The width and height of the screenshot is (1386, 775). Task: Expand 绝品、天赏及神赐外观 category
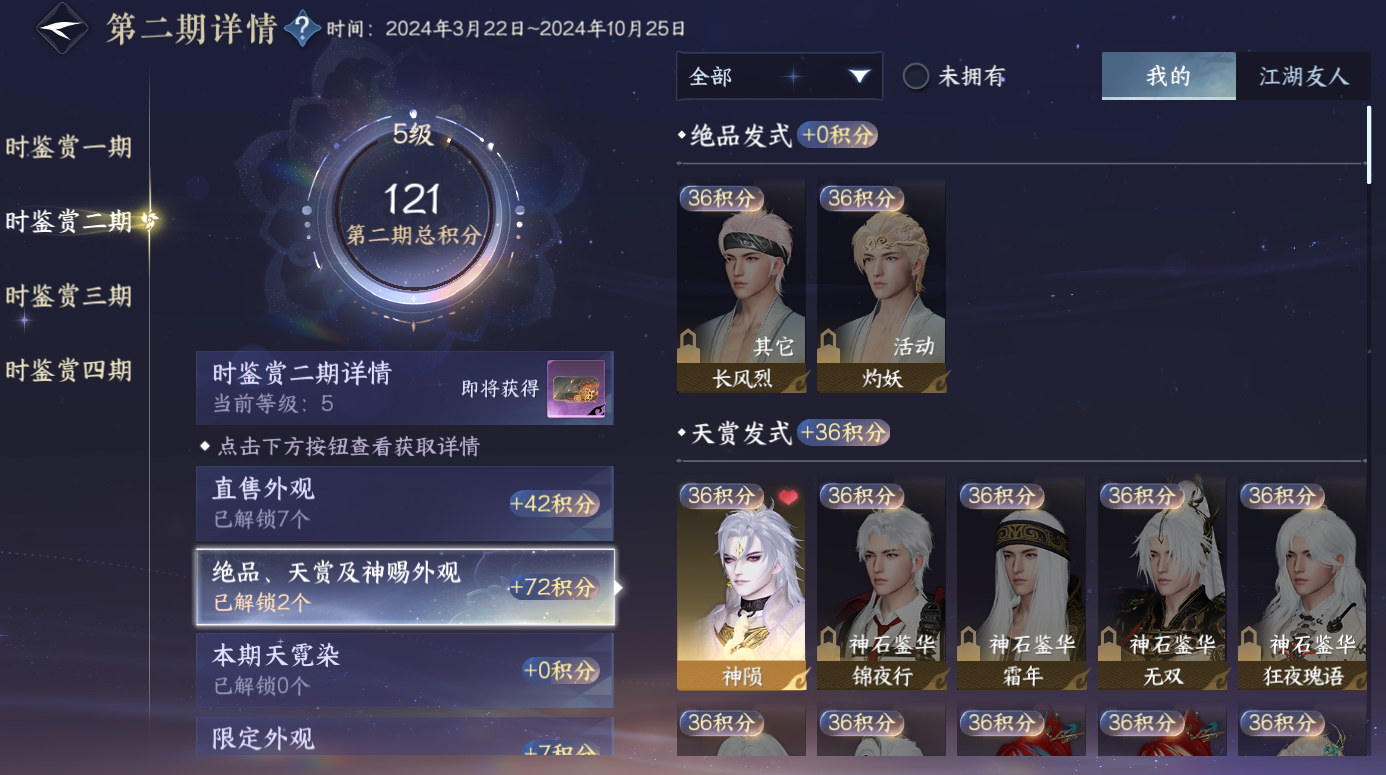[405, 587]
